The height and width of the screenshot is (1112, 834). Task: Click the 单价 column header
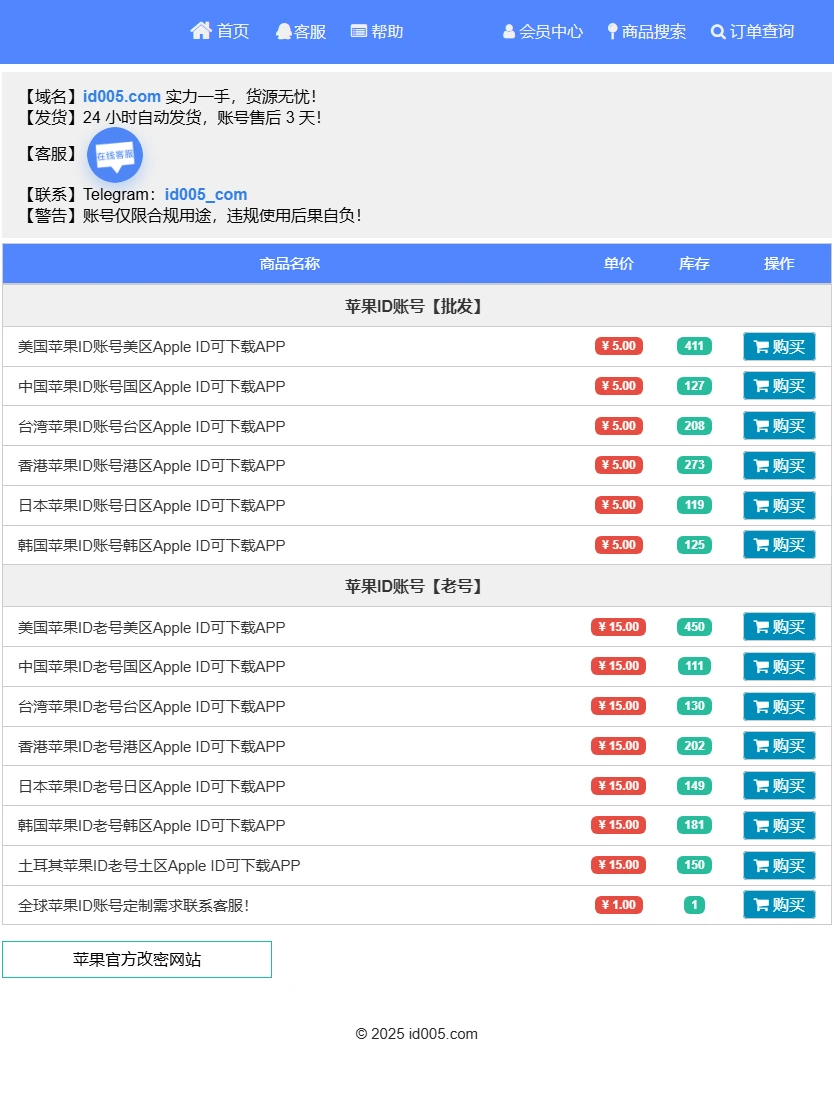coord(618,264)
